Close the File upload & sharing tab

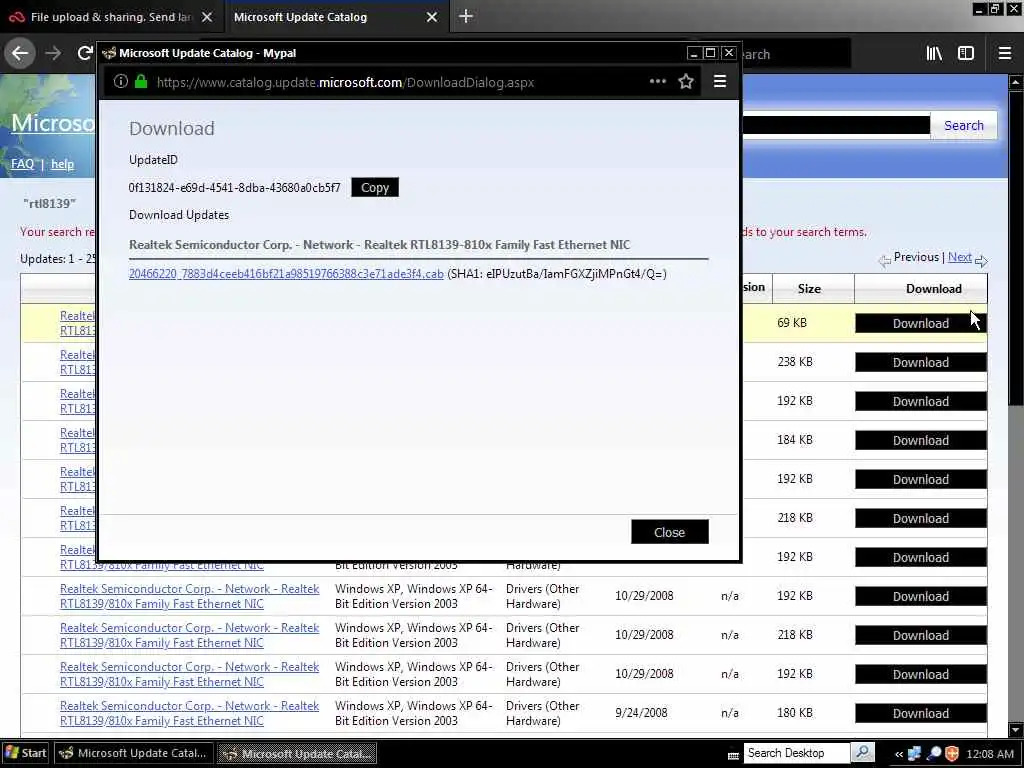(207, 17)
